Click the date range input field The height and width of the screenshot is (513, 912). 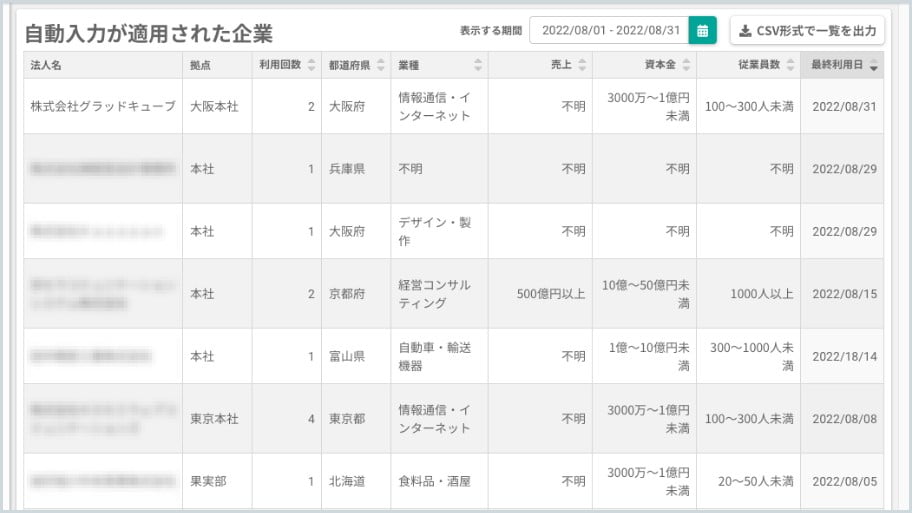click(609, 31)
